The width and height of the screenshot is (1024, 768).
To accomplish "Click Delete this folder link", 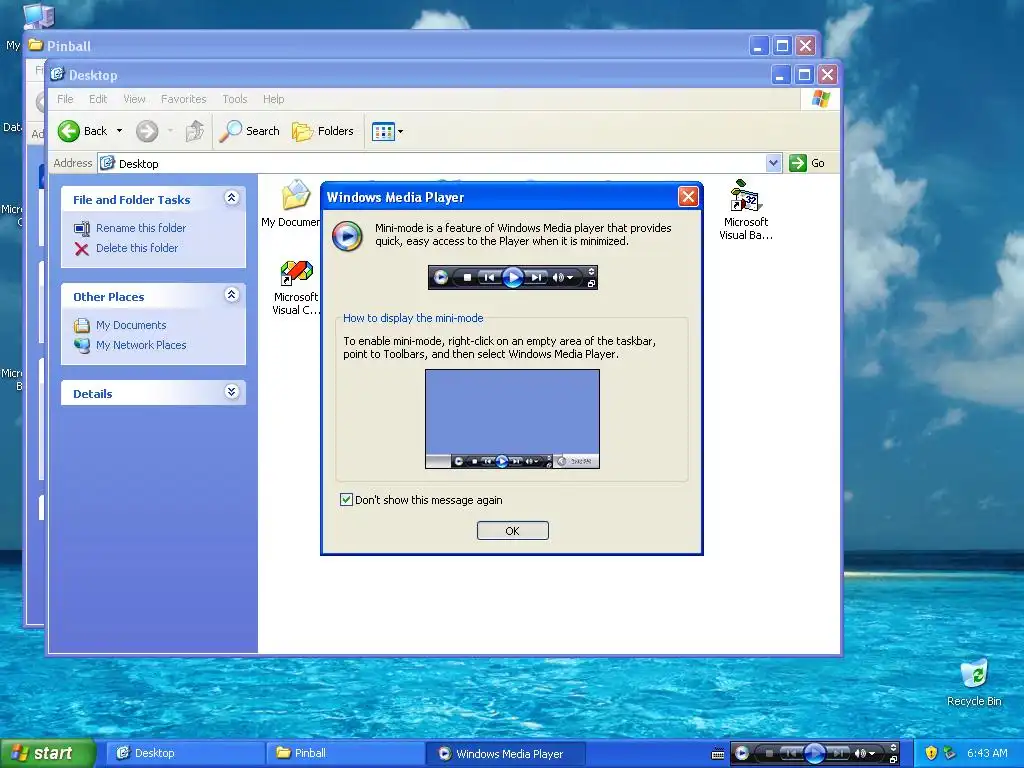I will click(136, 248).
